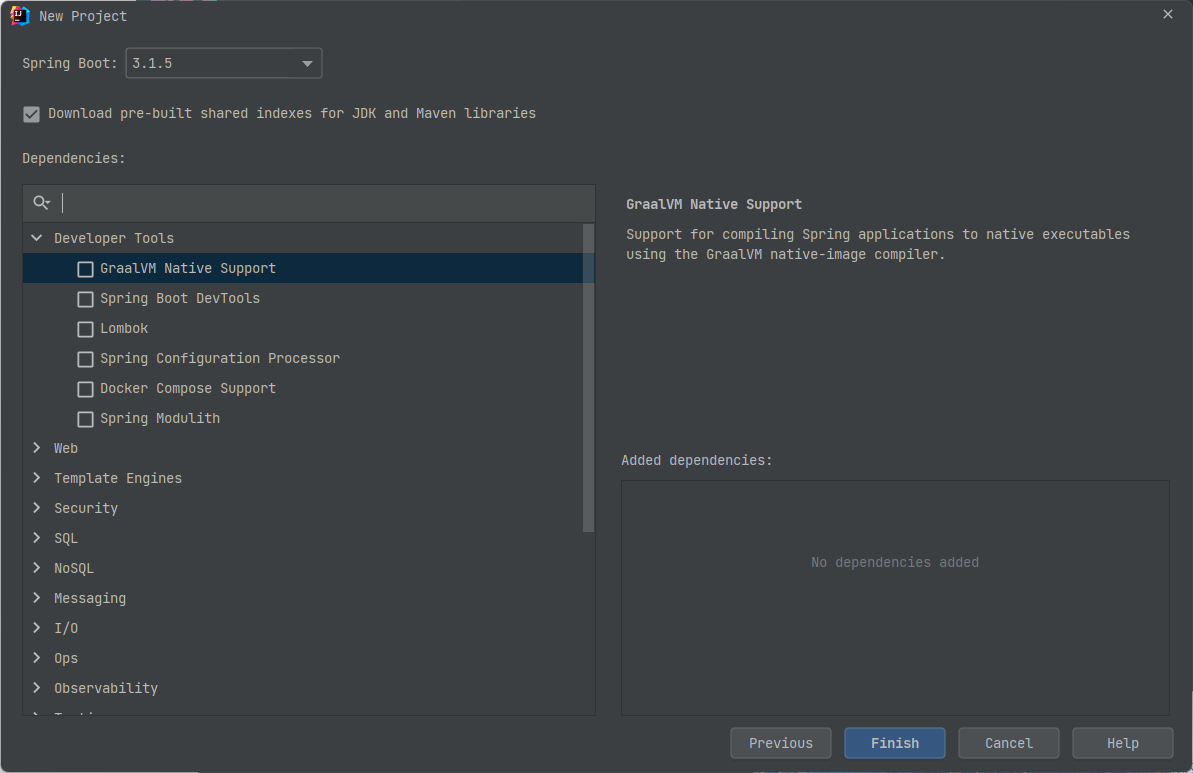The image size is (1193, 773).
Task: Collapse the Developer Tools group
Action: [x=37, y=238]
